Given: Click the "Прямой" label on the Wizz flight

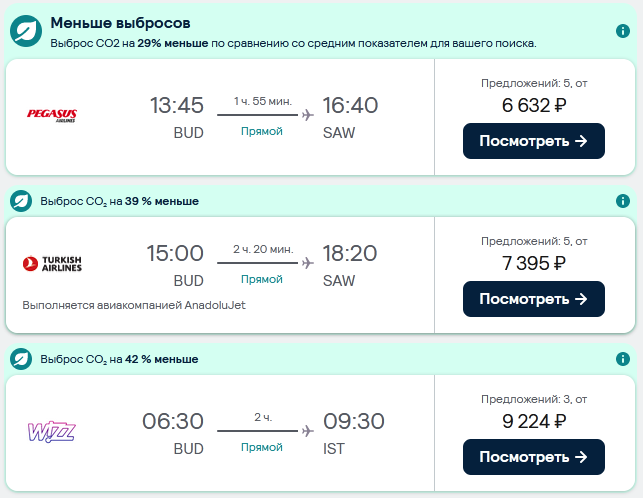Looking at the screenshot, I should coord(262,448).
